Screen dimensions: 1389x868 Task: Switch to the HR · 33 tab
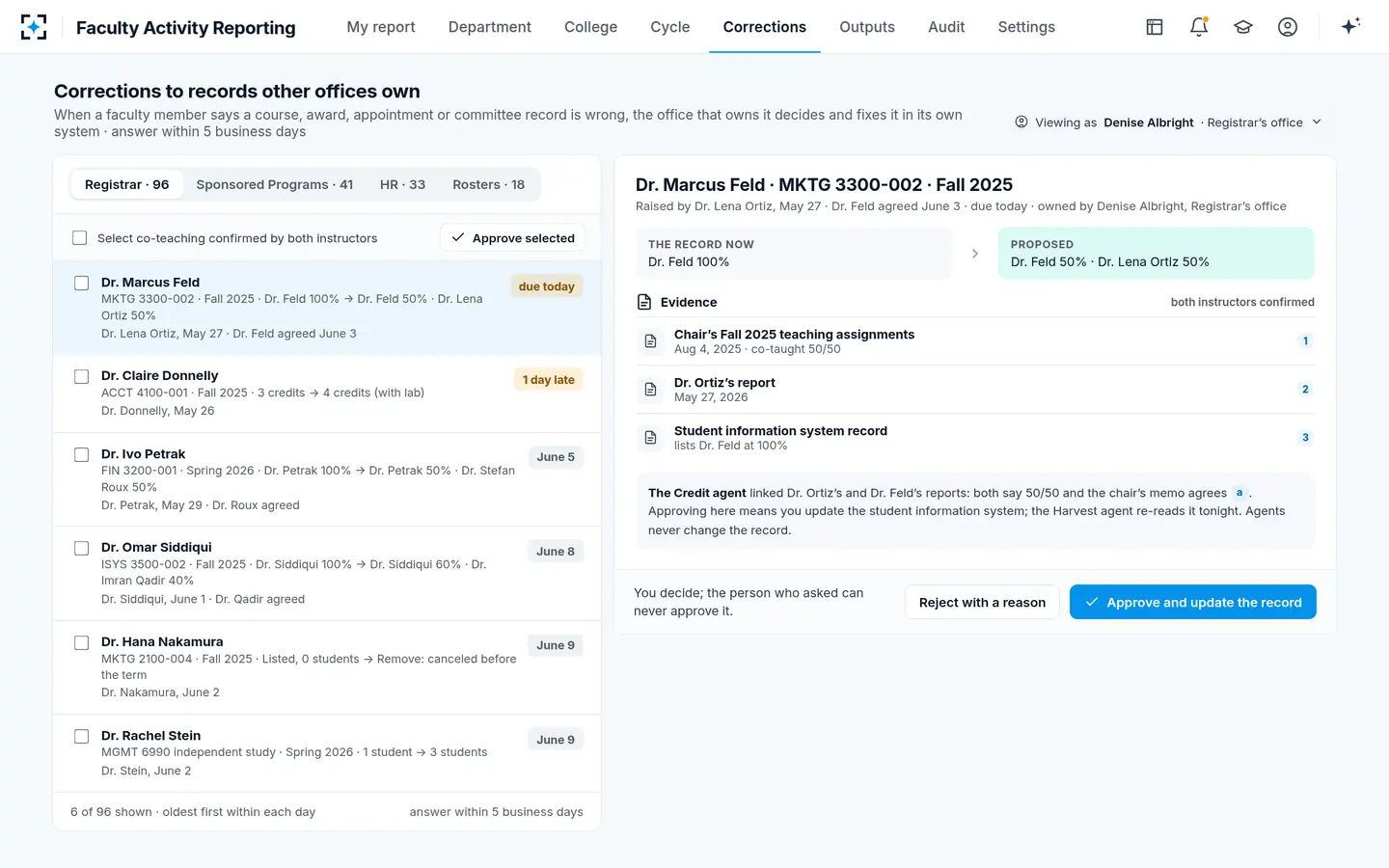(x=402, y=184)
